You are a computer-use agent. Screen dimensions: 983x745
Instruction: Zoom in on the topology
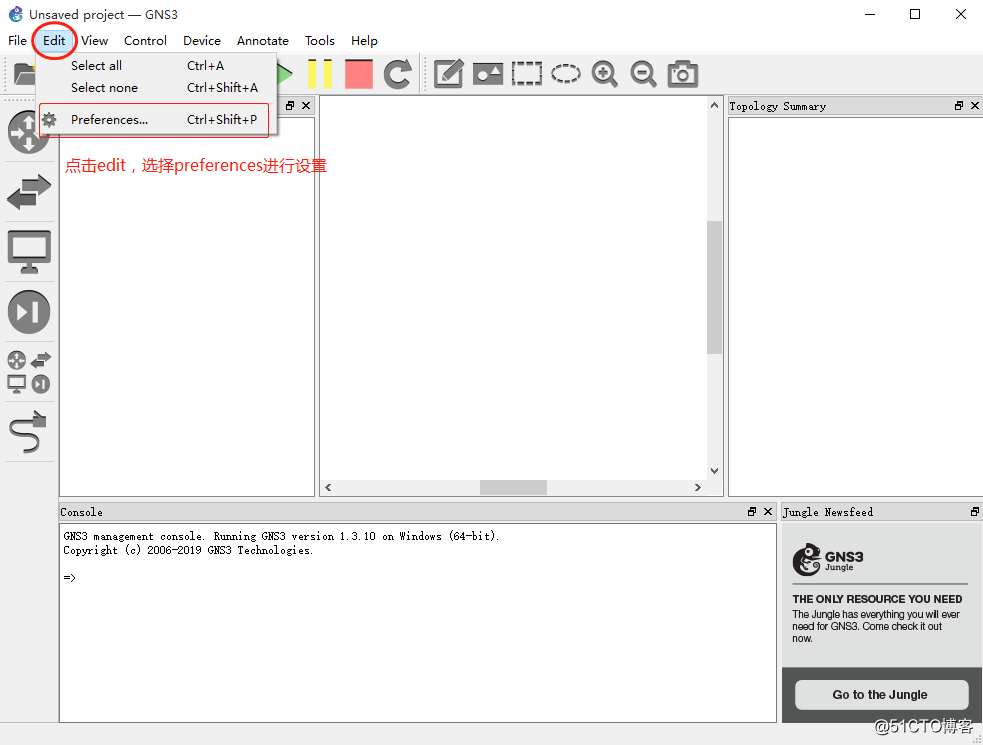coord(604,74)
